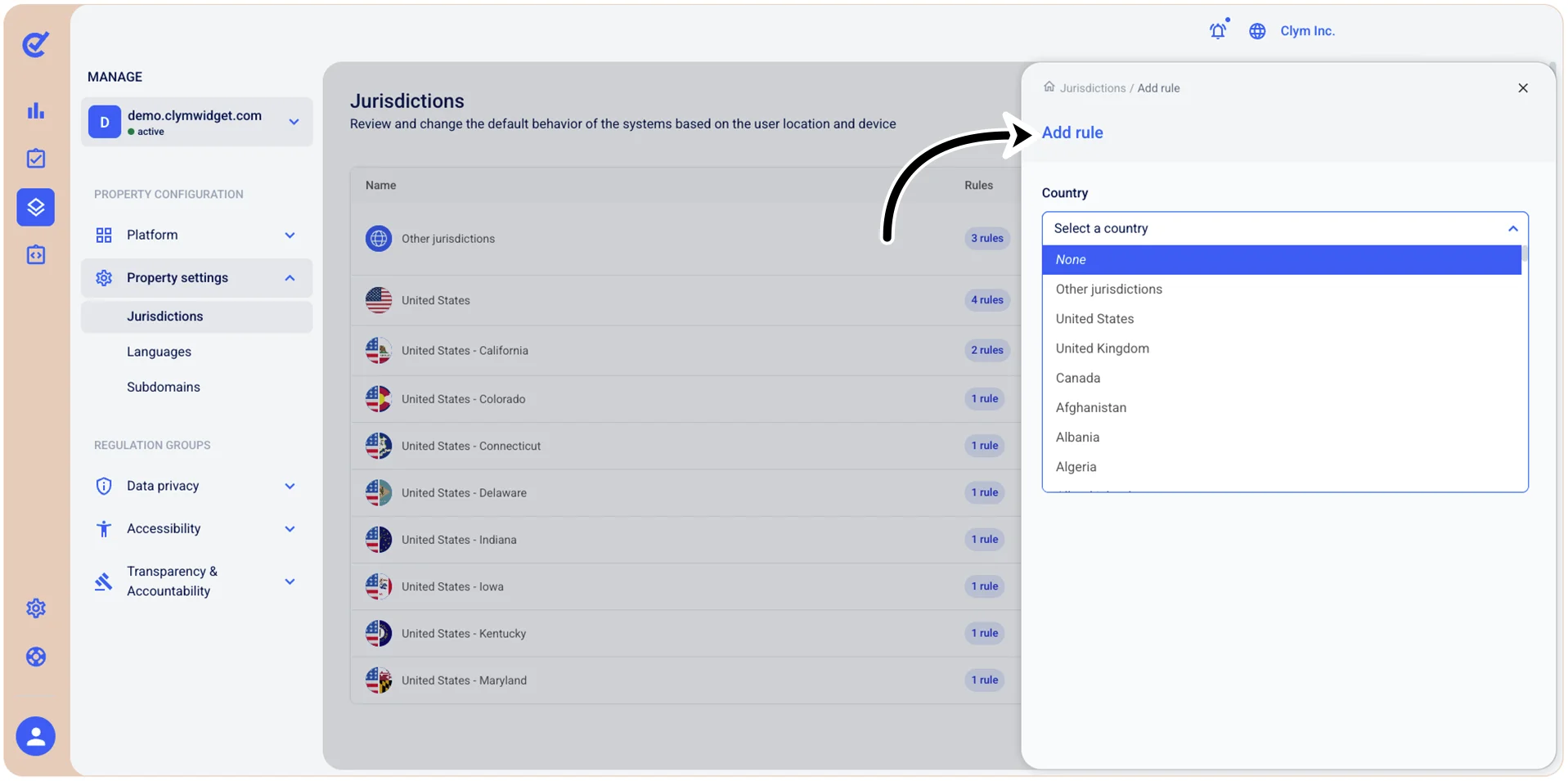Open the settings gear sidebar icon
This screenshot has height=781, width=1568.
[x=35, y=608]
